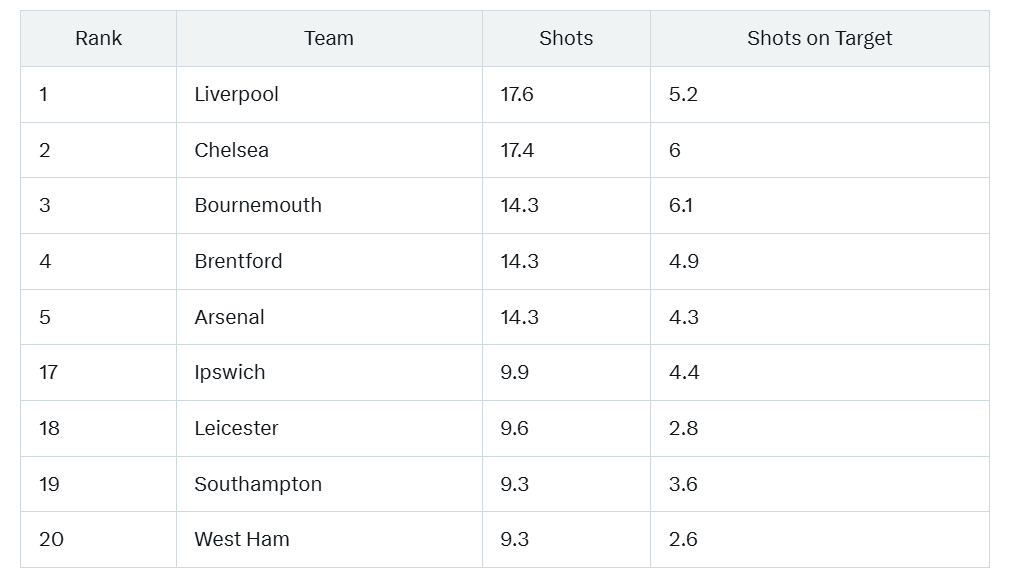Select the Brentford team cell

tap(329, 261)
